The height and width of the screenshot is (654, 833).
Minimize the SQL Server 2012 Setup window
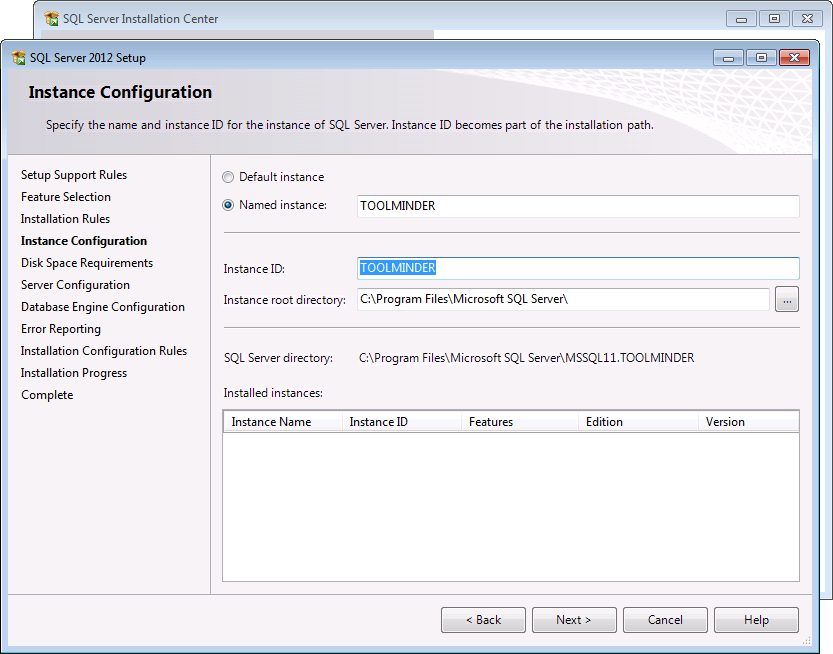click(x=728, y=57)
